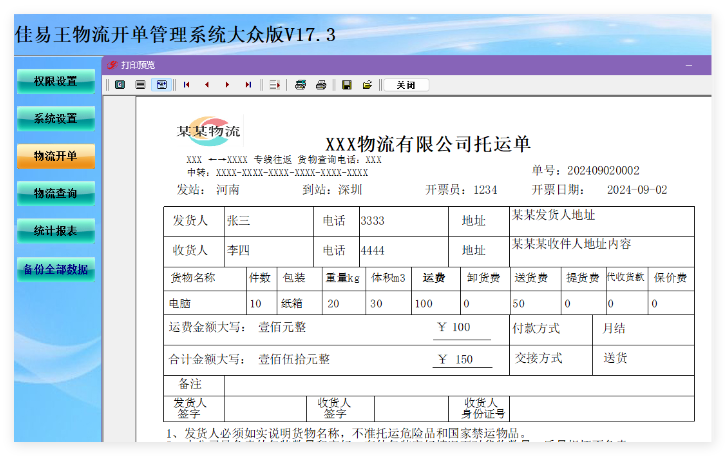Click the clerk number 1234

485,190
